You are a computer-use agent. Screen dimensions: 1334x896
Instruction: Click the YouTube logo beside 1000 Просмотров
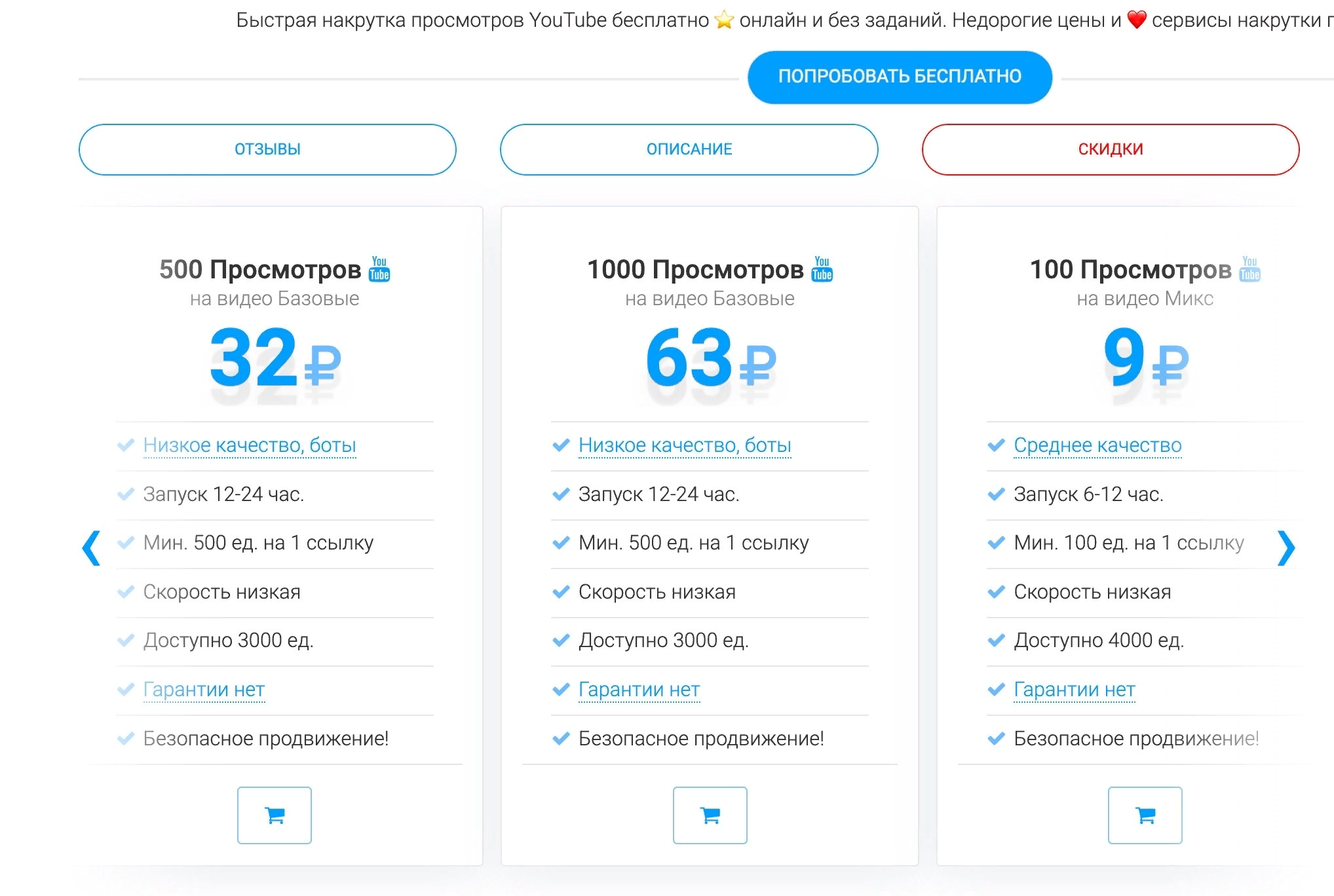(822, 269)
